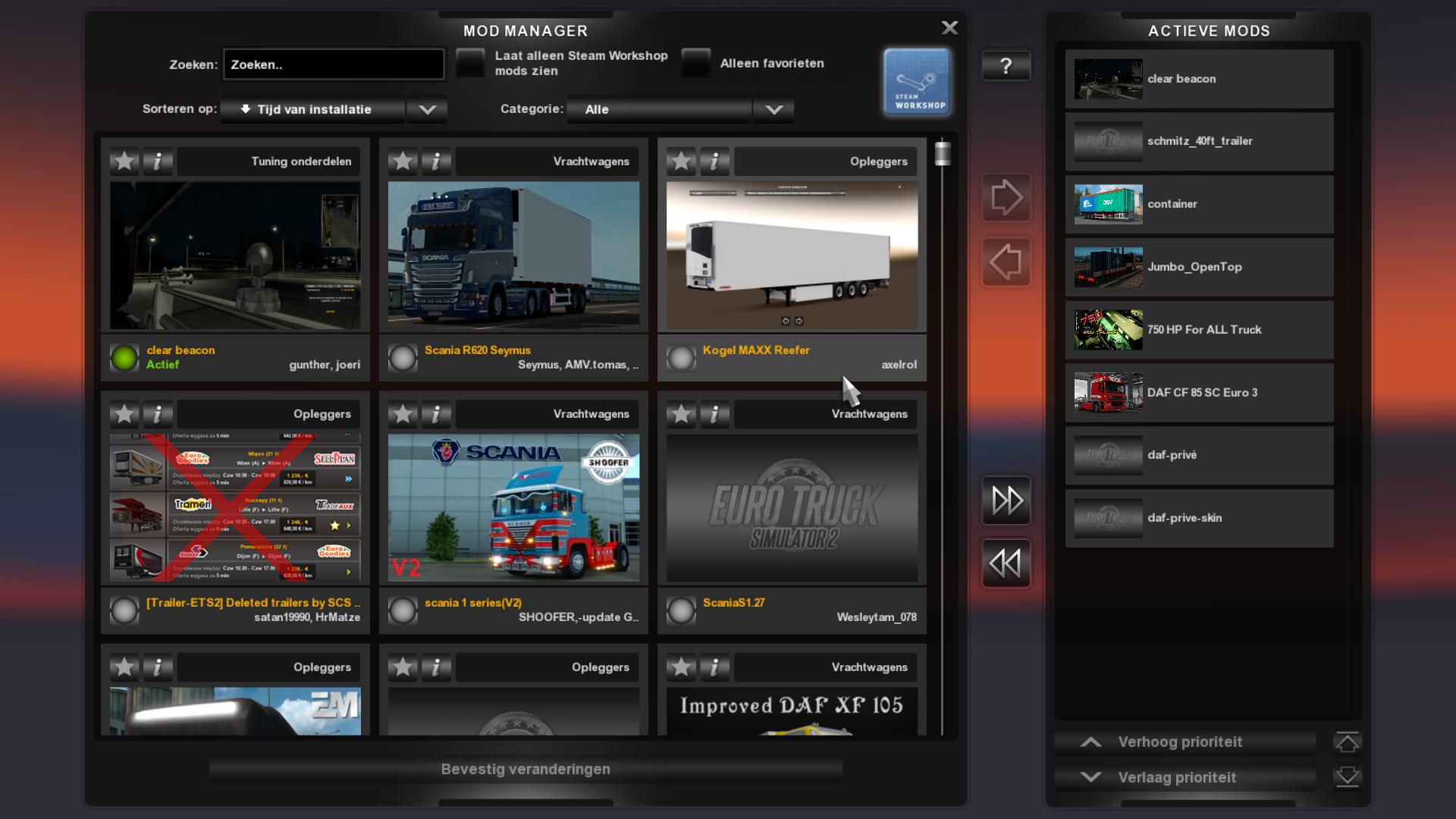1456x819 pixels.
Task: Toggle clear beacon active status circle
Action: [x=124, y=358]
